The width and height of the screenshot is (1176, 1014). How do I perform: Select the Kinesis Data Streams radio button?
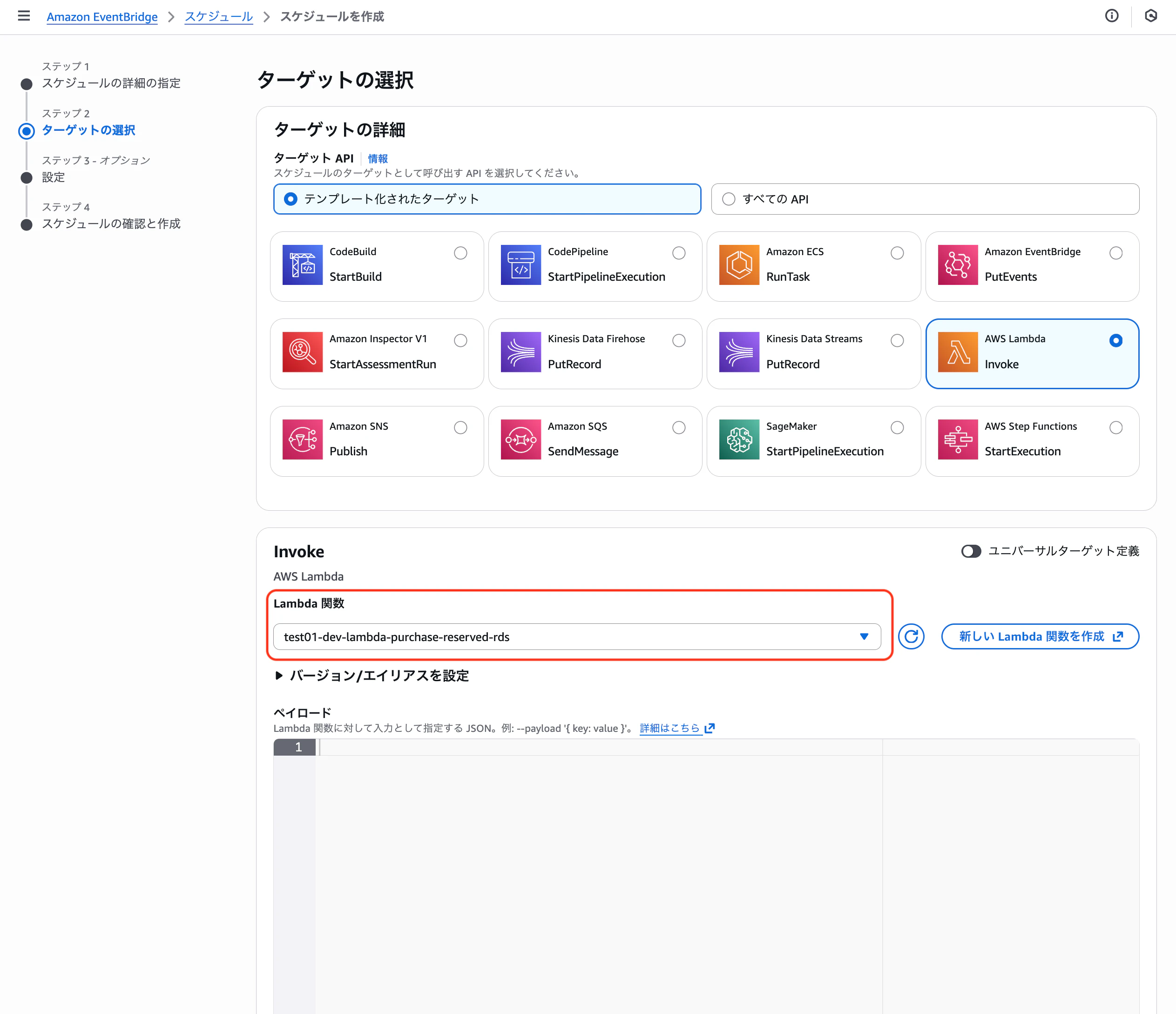pos(897,340)
